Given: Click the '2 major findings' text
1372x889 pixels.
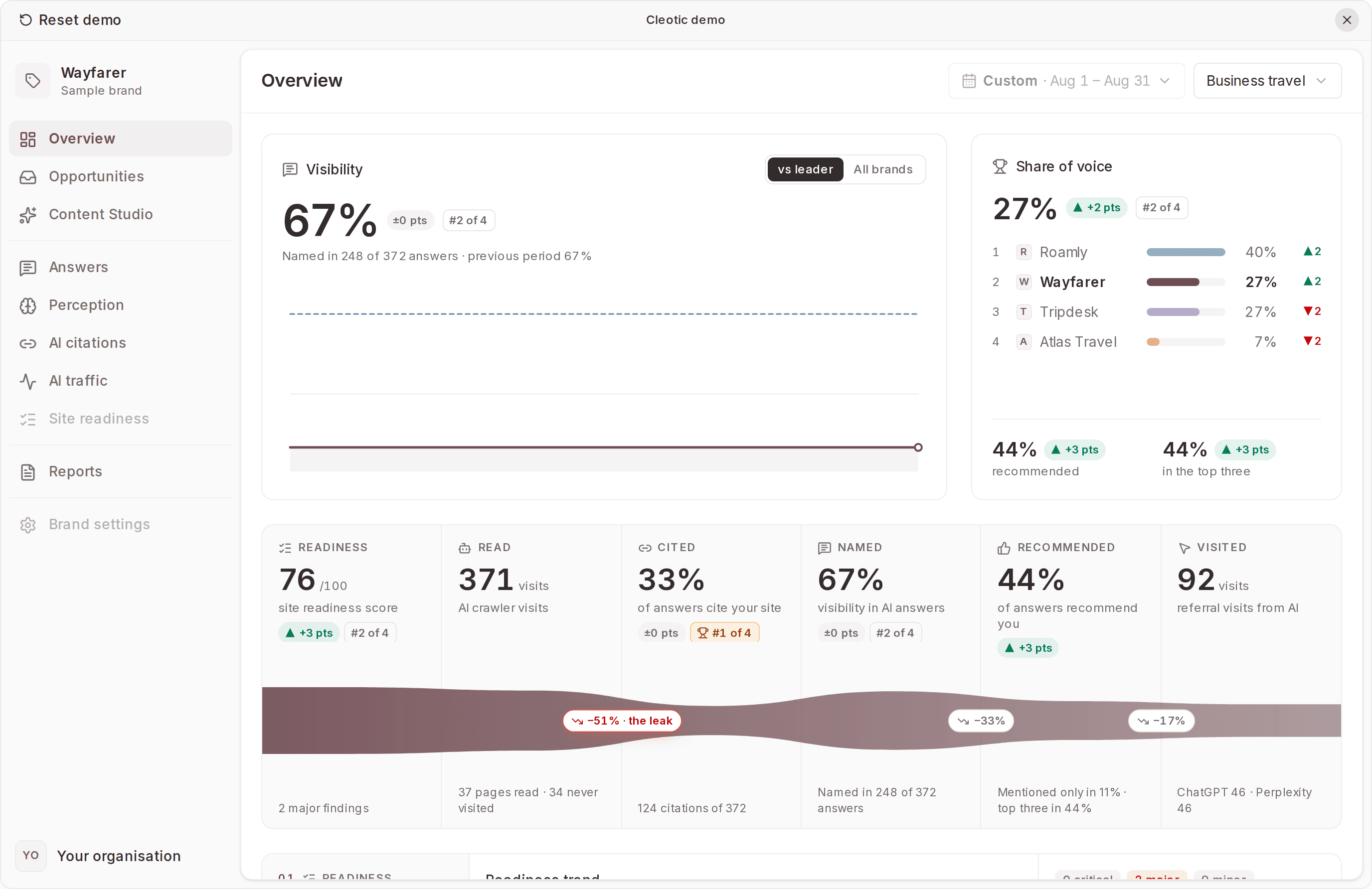Looking at the screenshot, I should pos(324,808).
